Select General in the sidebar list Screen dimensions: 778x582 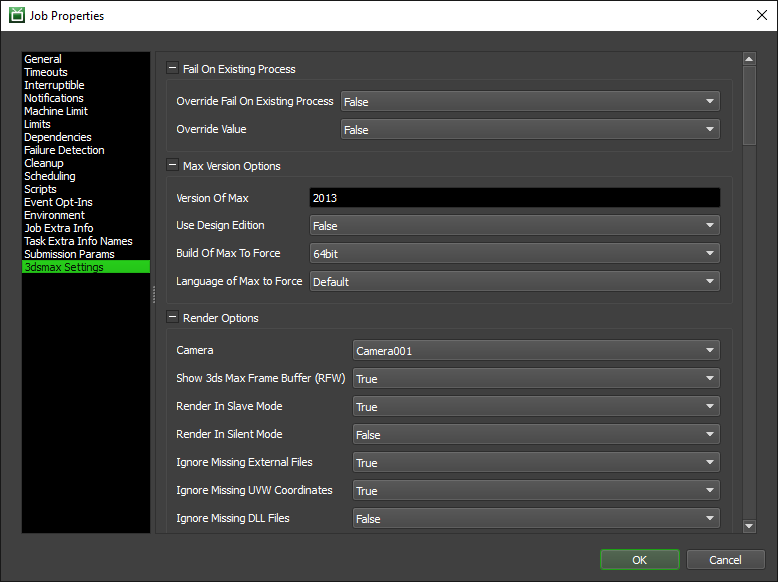point(43,59)
